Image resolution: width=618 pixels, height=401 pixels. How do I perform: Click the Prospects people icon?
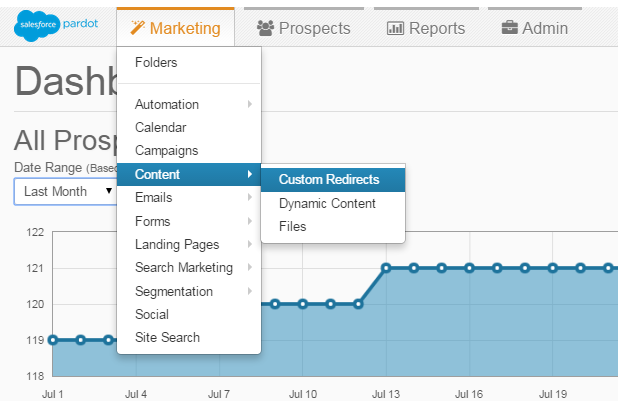point(265,28)
